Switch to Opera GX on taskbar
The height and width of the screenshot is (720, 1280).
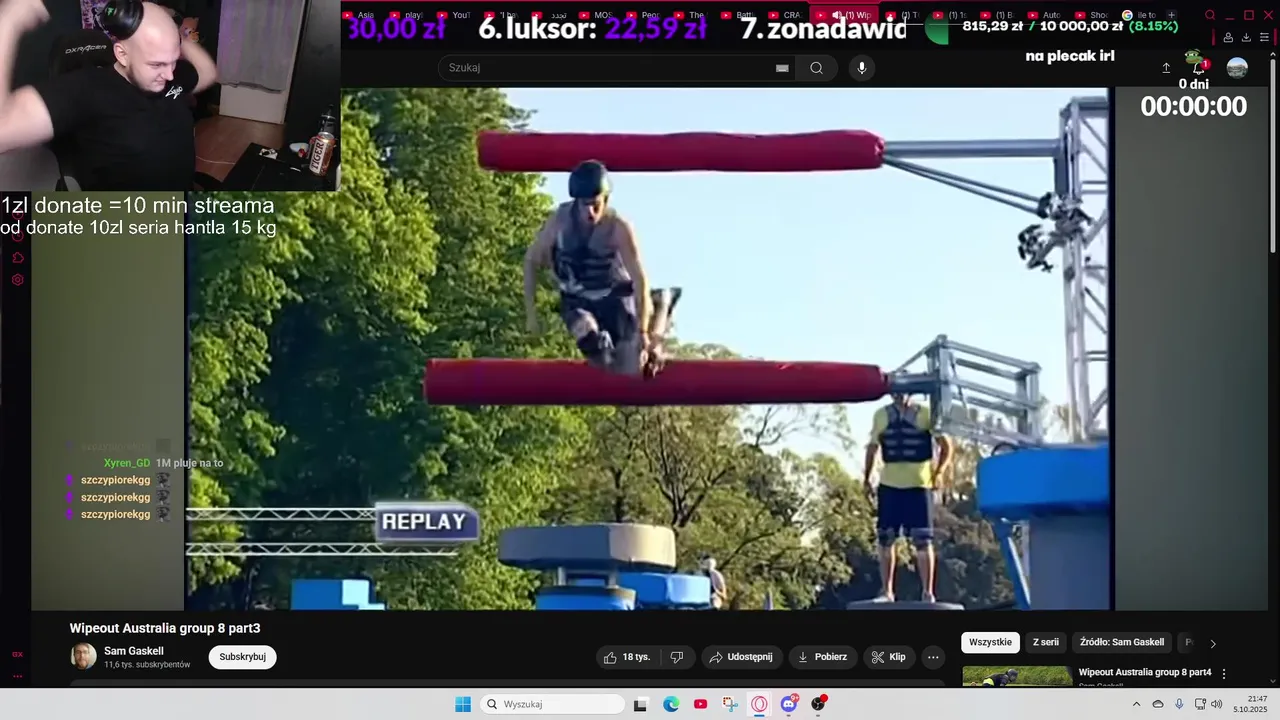pos(759,704)
